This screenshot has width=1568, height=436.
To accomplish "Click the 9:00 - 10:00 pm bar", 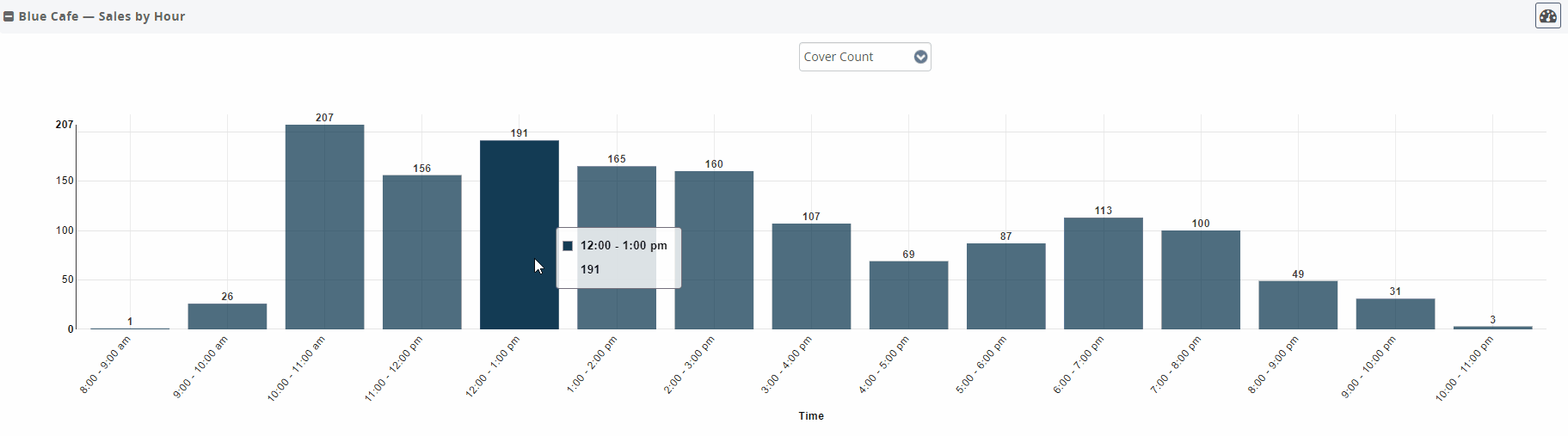I will point(1394,314).
